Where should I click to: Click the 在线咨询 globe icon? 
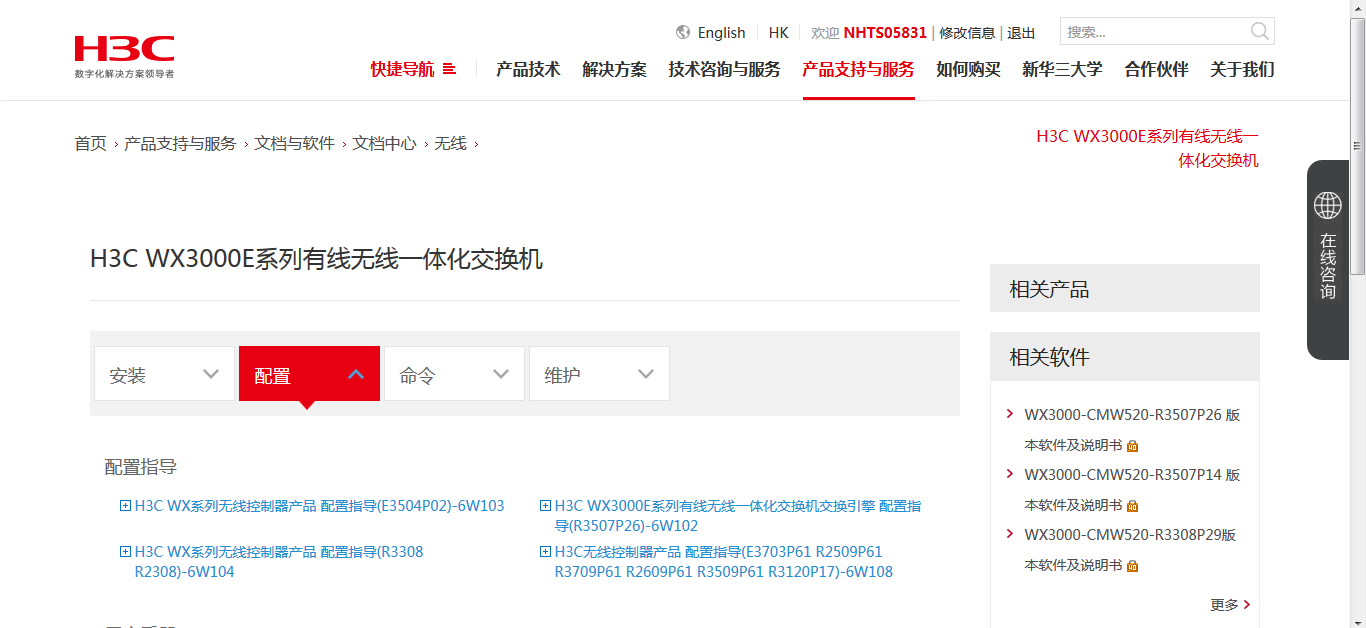tap(1328, 206)
